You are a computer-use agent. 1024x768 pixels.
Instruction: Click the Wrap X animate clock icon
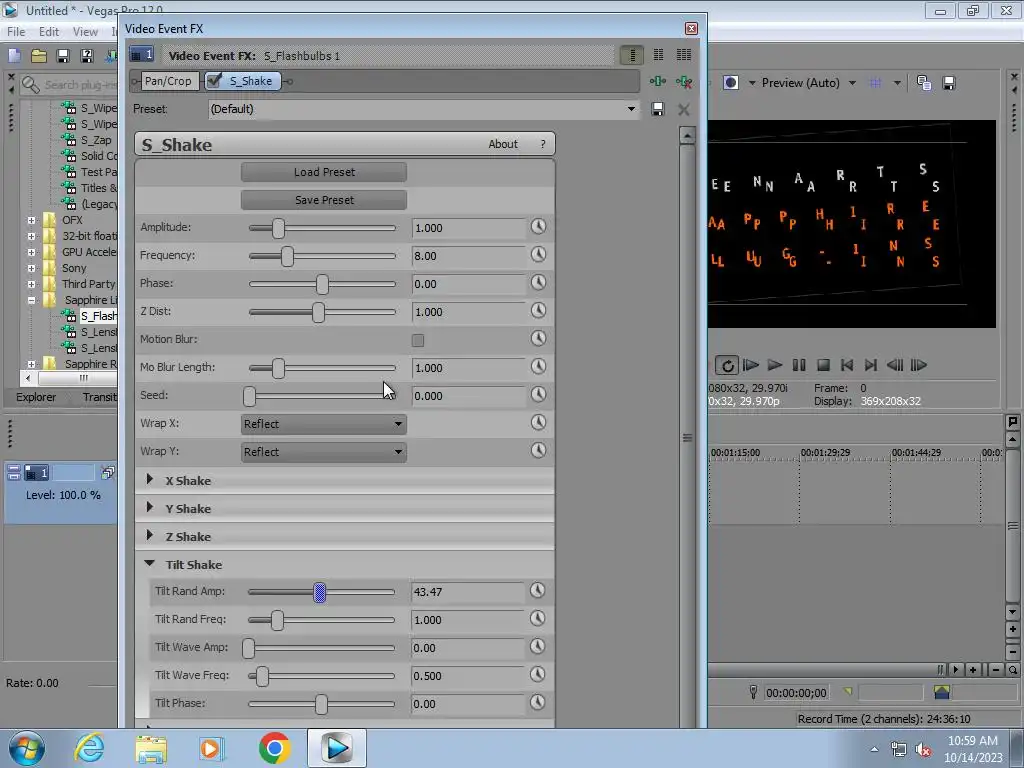click(x=538, y=423)
